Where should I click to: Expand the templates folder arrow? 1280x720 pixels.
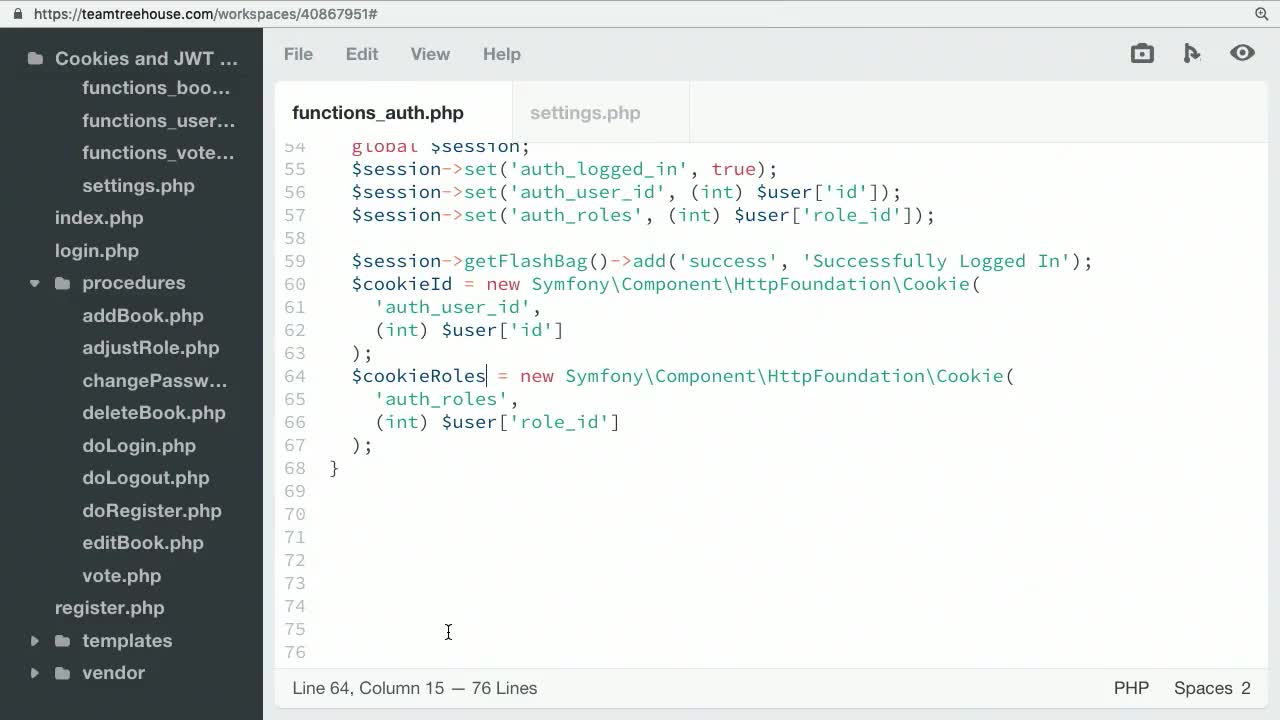point(35,641)
